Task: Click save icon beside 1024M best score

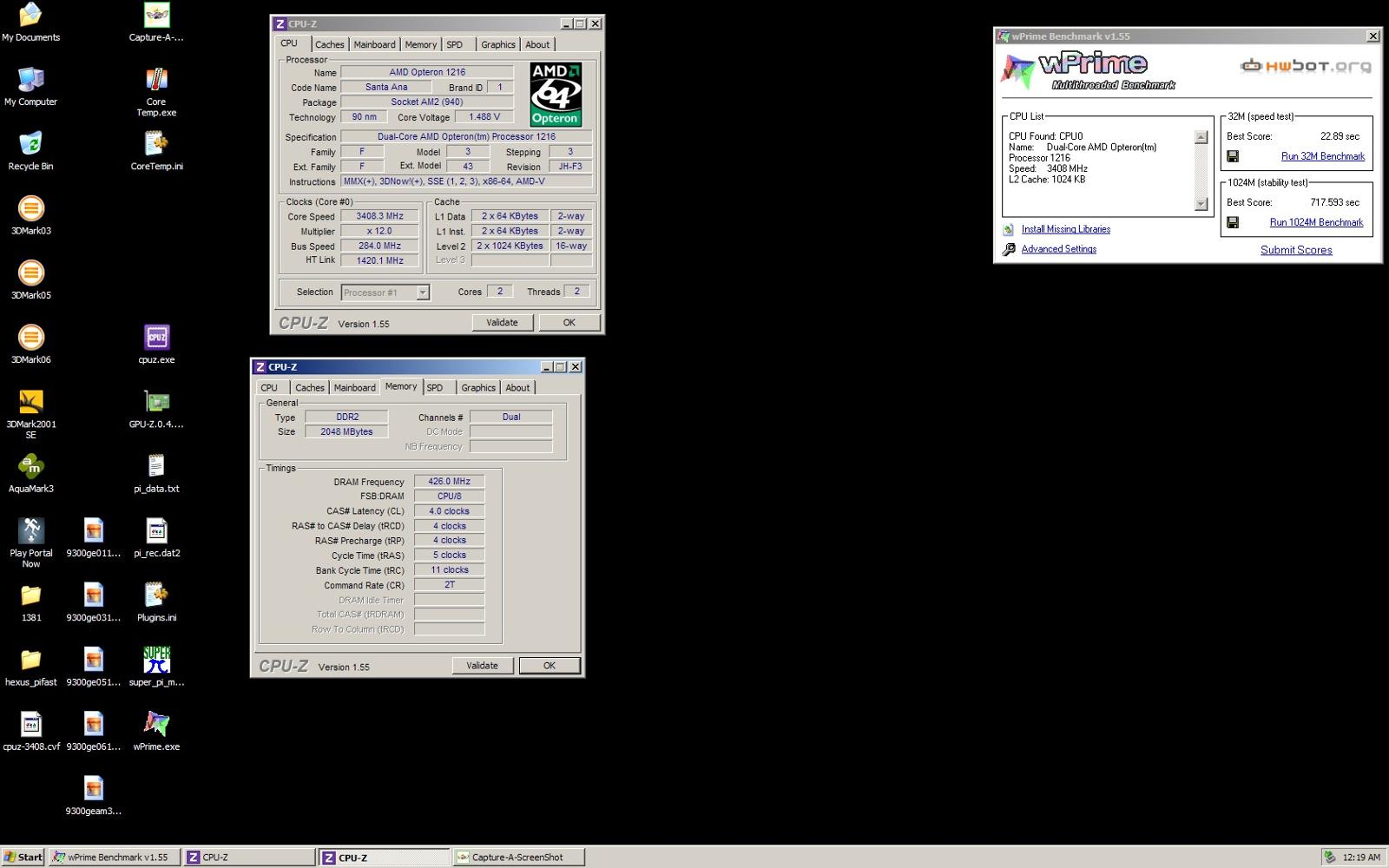Action: [1233, 222]
